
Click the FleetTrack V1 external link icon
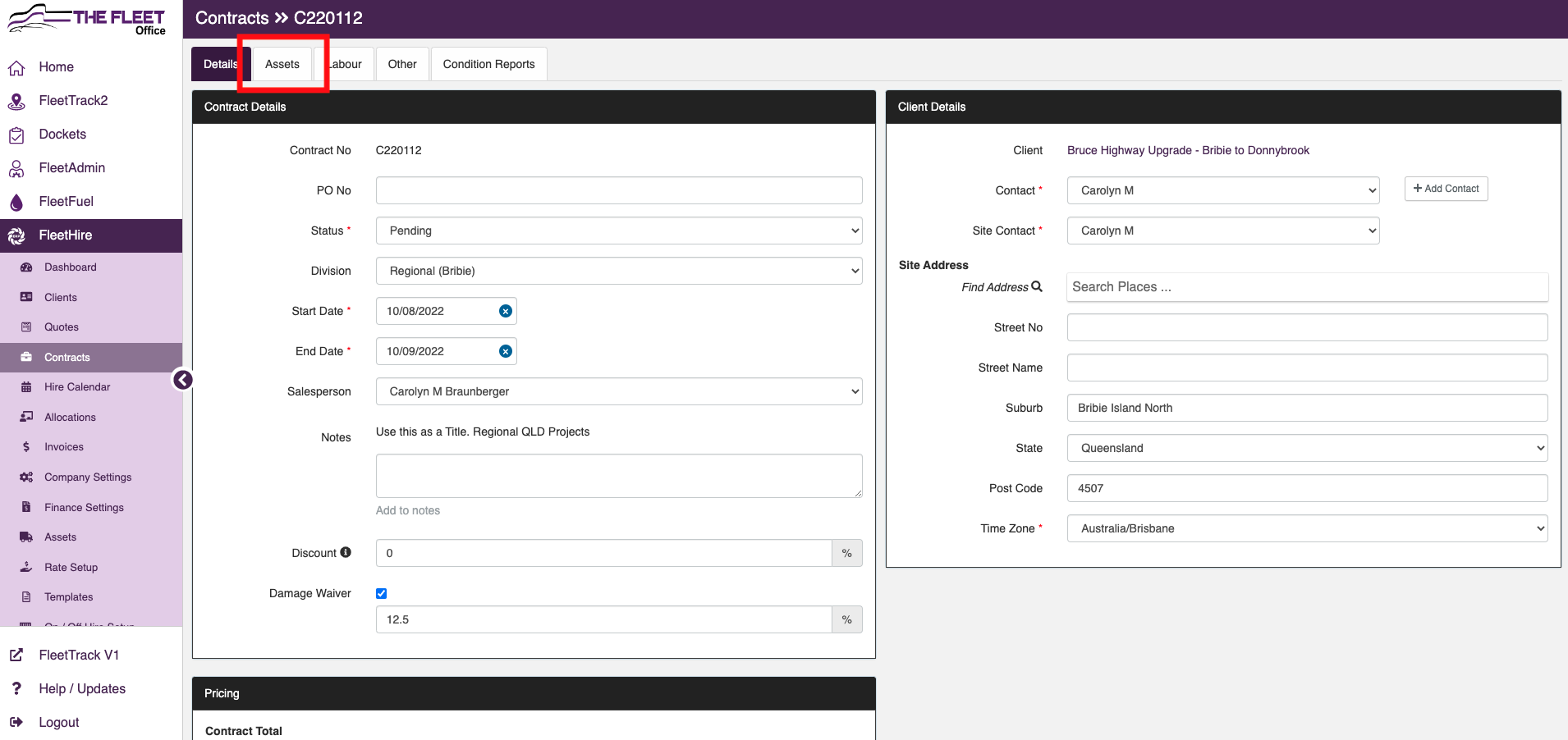click(x=16, y=655)
